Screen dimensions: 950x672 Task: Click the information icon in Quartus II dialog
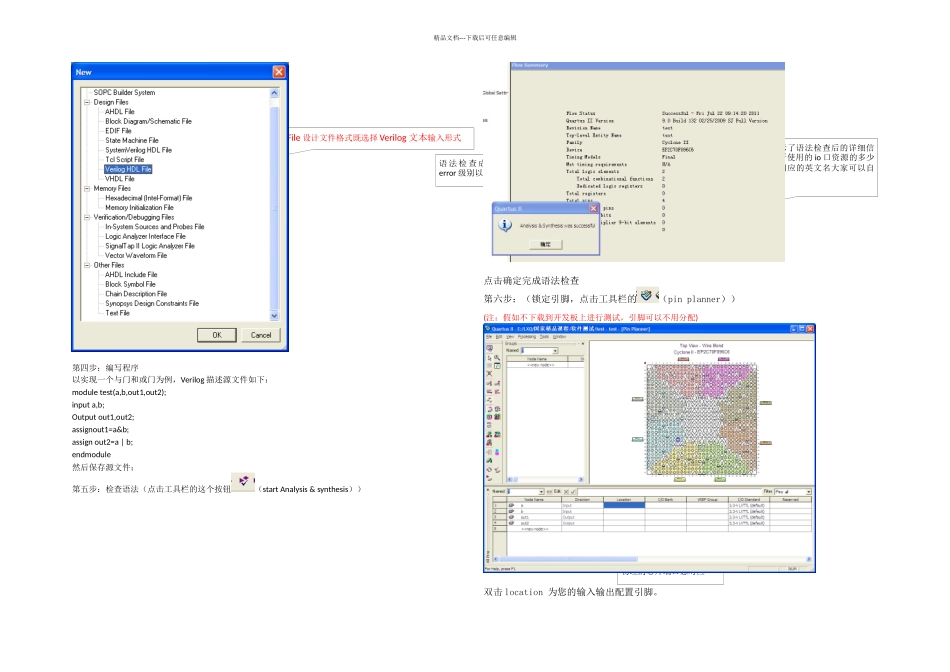tap(505, 225)
